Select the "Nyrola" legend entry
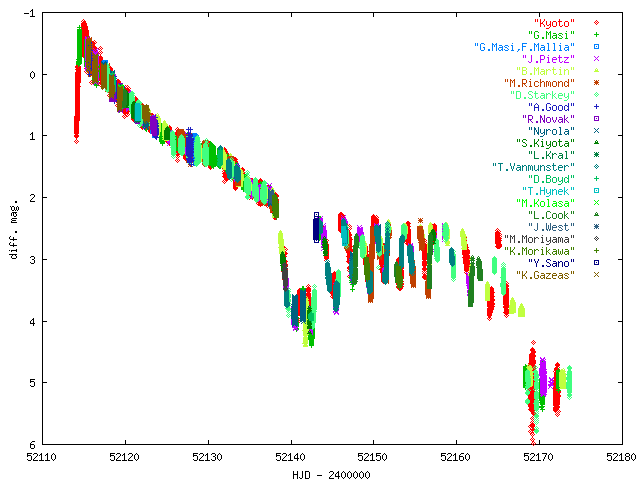Viewport: 640px width, 480px height. coord(551,131)
